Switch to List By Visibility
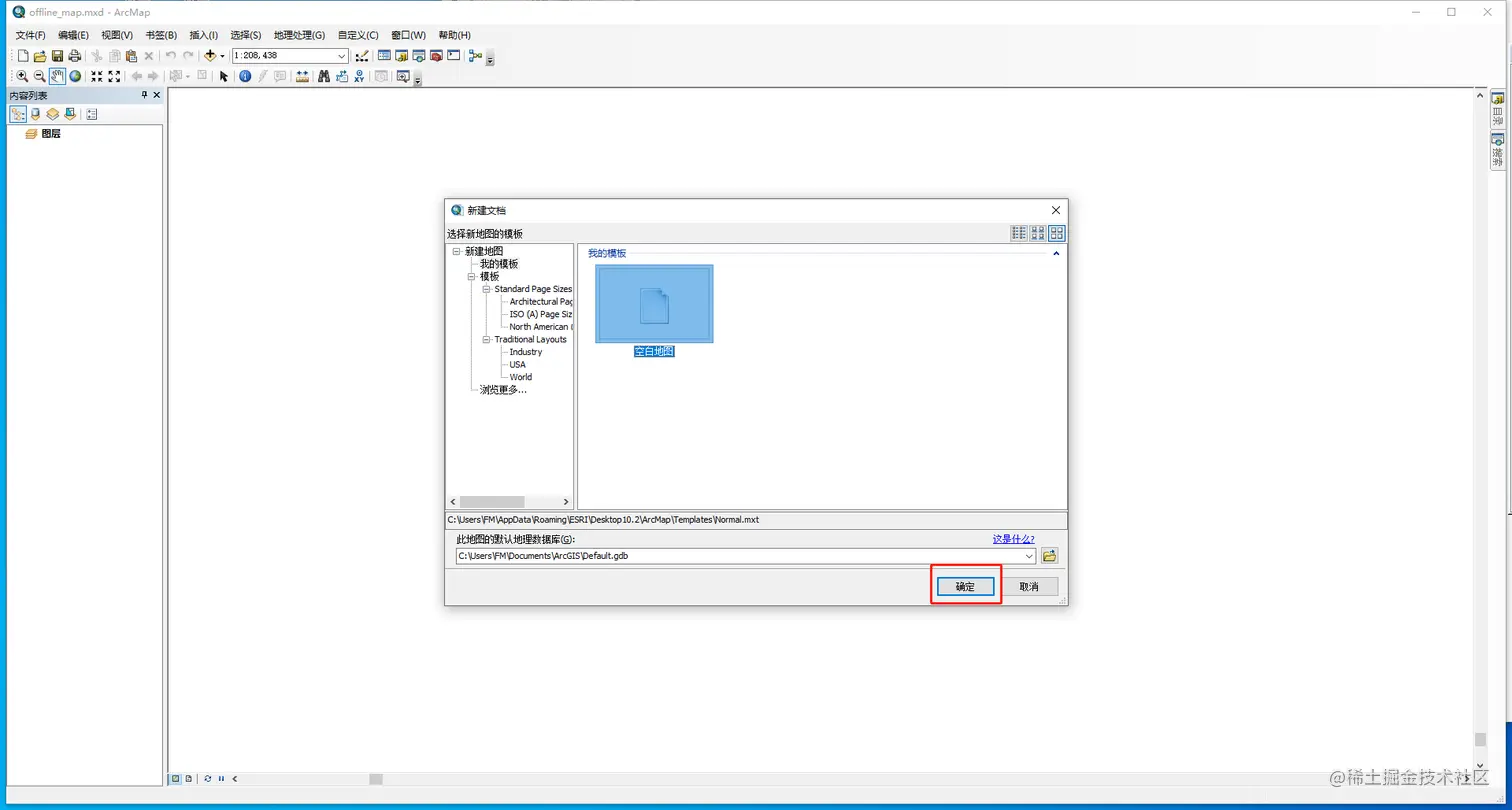This screenshot has height=810, width=1512. 52,115
